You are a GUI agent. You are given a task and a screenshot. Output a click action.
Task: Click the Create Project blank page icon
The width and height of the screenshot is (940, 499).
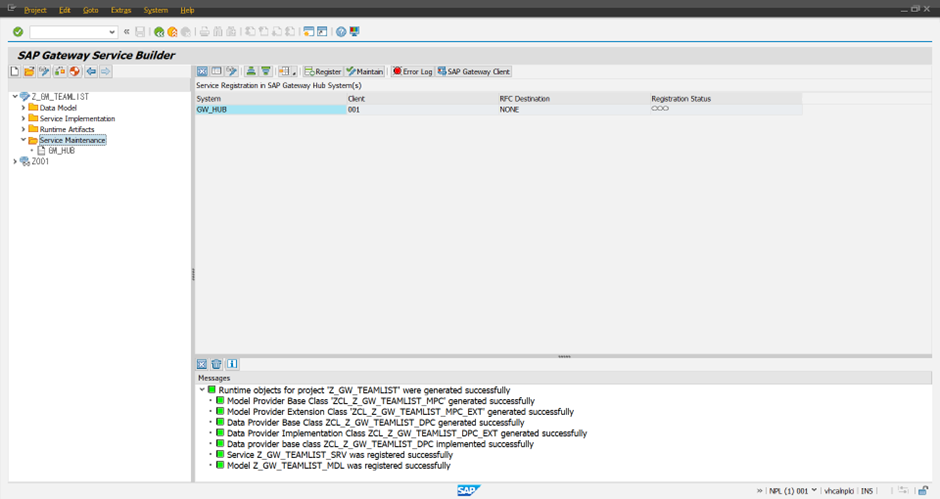click(x=15, y=71)
